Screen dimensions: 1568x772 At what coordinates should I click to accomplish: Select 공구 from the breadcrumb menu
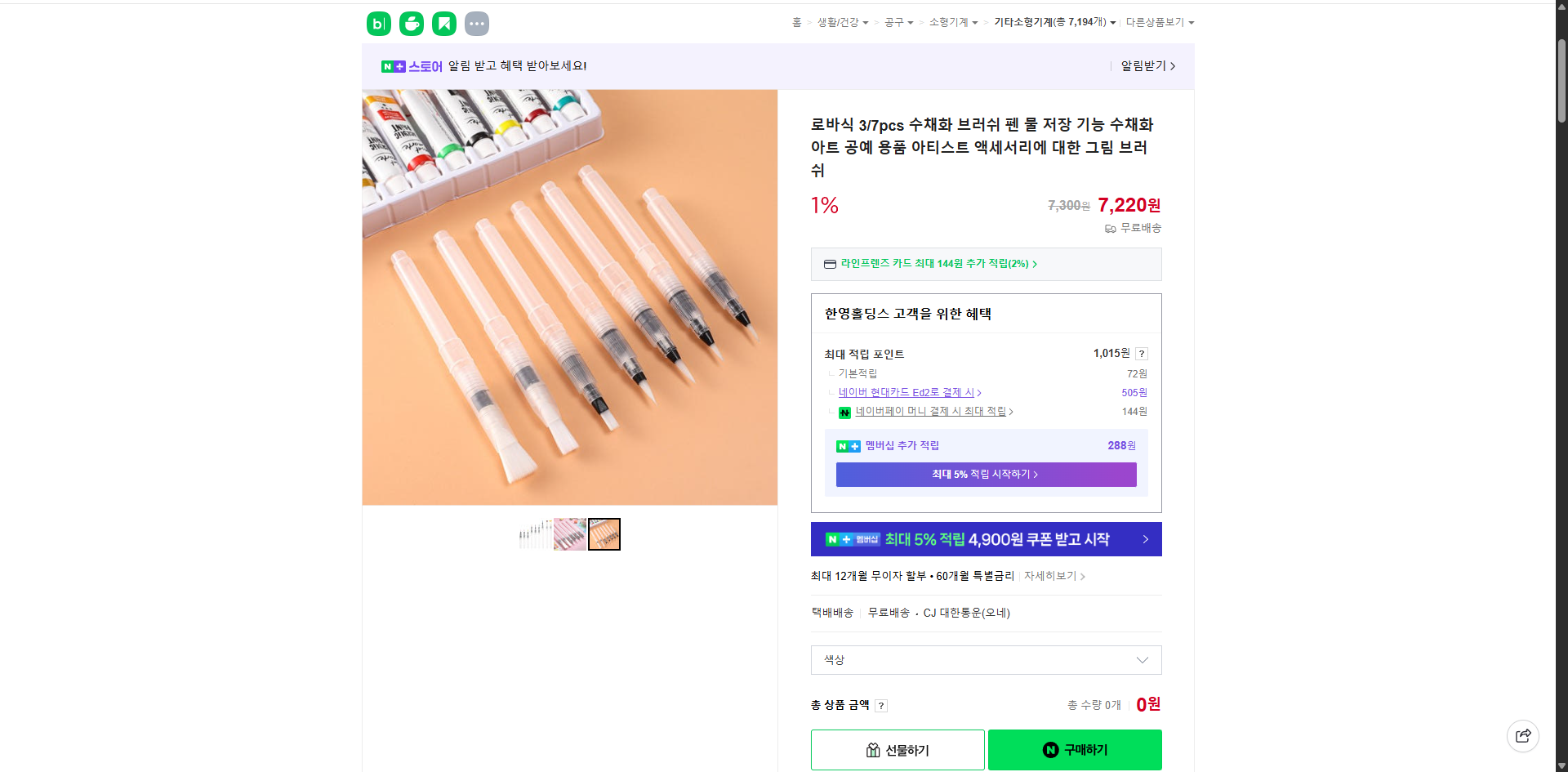pos(893,23)
